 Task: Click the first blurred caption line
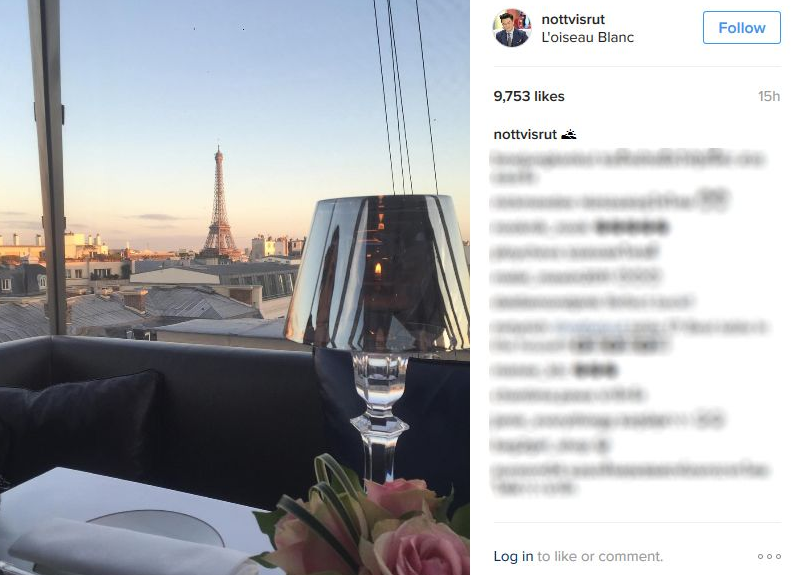(x=627, y=159)
